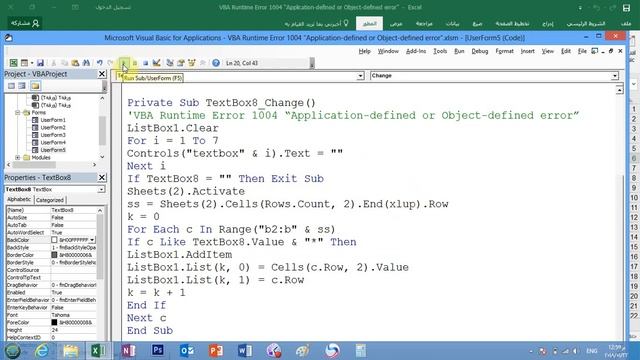This screenshot has height=360, width=640.
Task: Open Photoshop from the taskbar
Action: tap(158, 351)
